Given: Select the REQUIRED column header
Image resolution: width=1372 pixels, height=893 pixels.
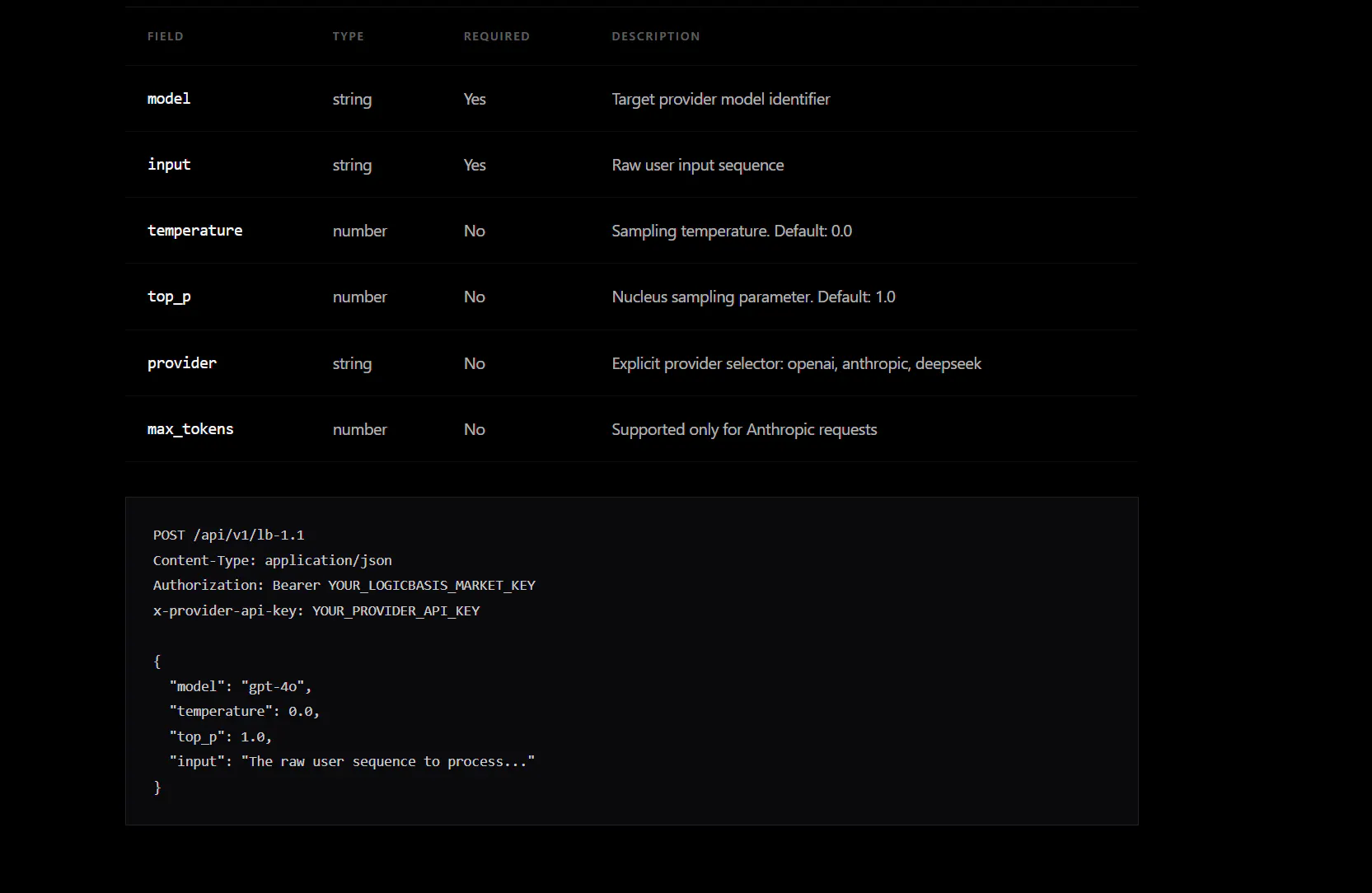Looking at the screenshot, I should point(496,36).
